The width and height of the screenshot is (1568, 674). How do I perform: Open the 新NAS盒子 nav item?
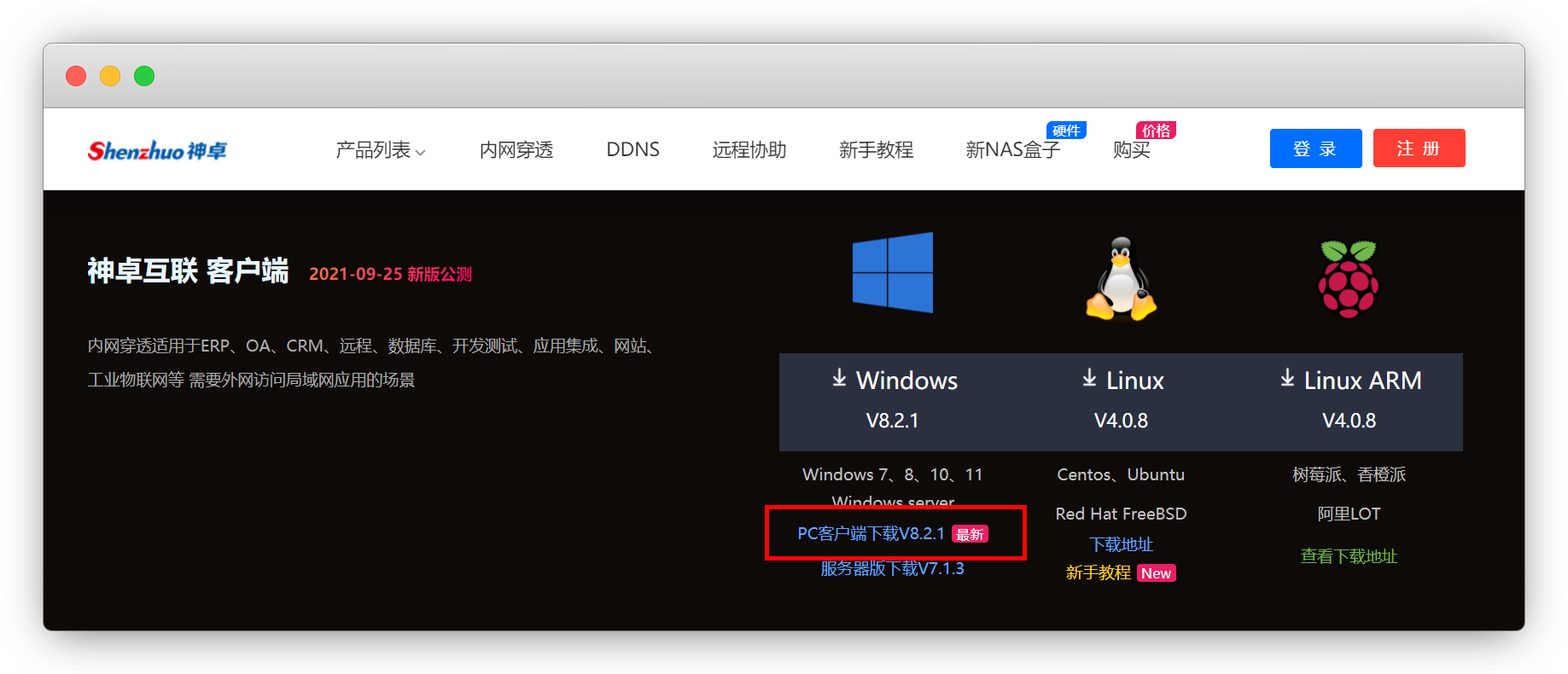[1012, 150]
